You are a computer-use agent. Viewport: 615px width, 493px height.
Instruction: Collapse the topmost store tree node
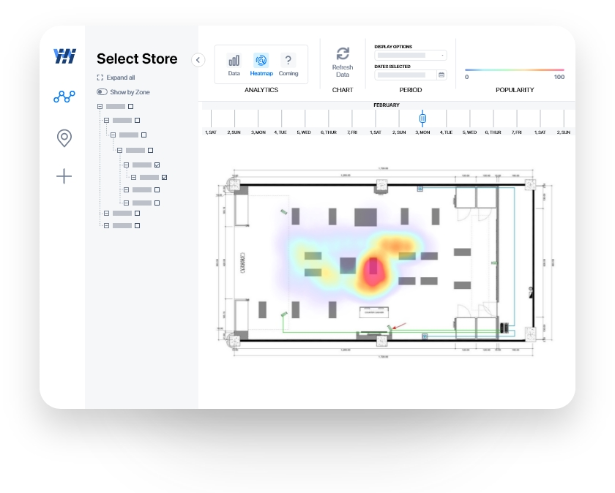(x=99, y=106)
